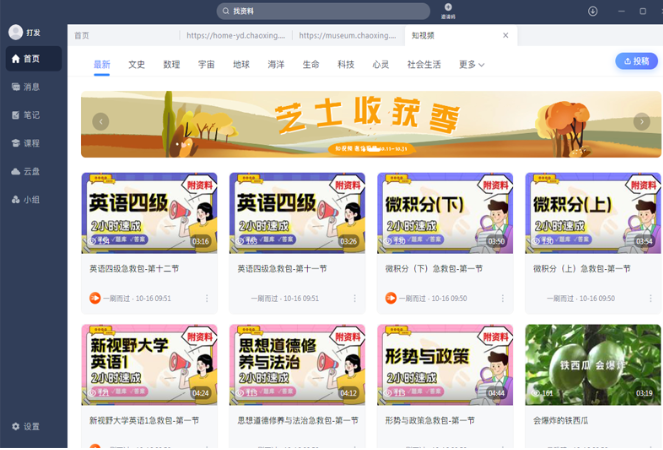This screenshot has width=663, height=450.
Task: Click the plus icon beside the search bar
Action: tap(448, 7)
